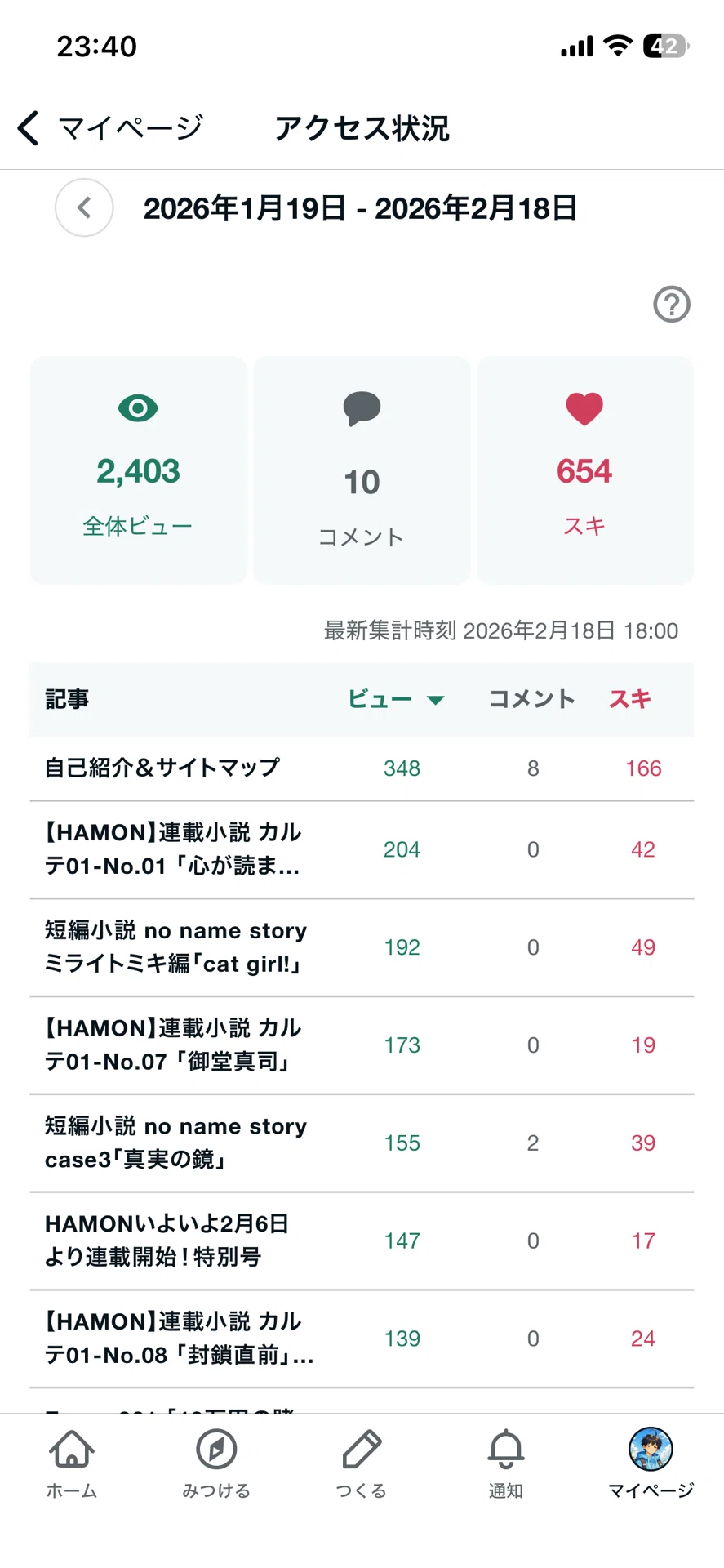Sort table by コメント column

532,699
